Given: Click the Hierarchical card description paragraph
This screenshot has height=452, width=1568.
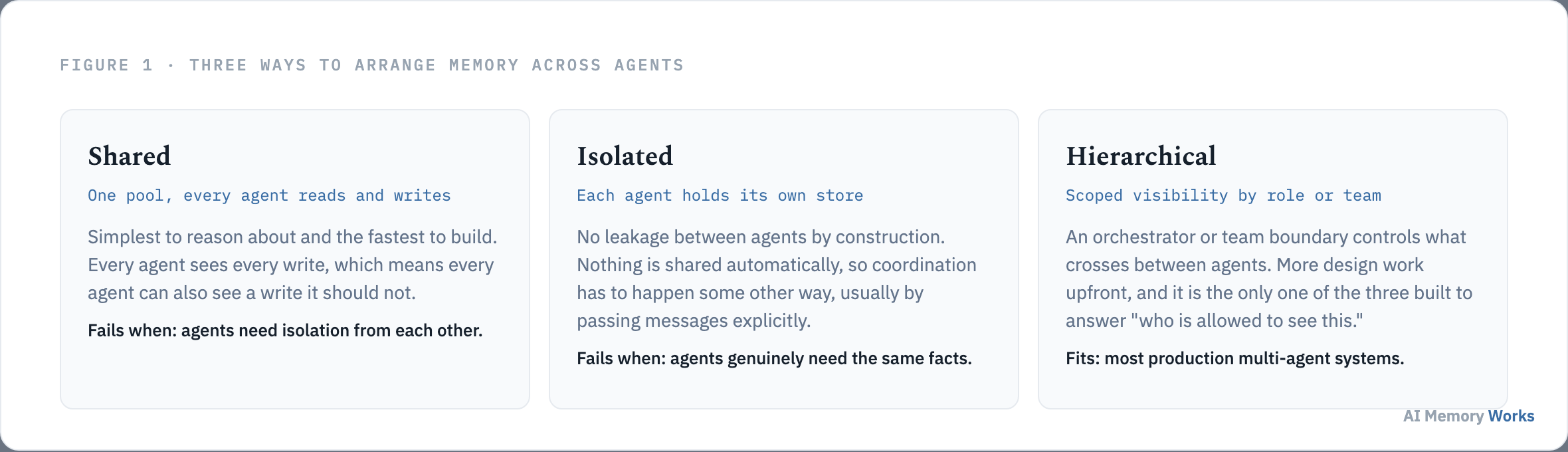Looking at the screenshot, I should click(1269, 279).
